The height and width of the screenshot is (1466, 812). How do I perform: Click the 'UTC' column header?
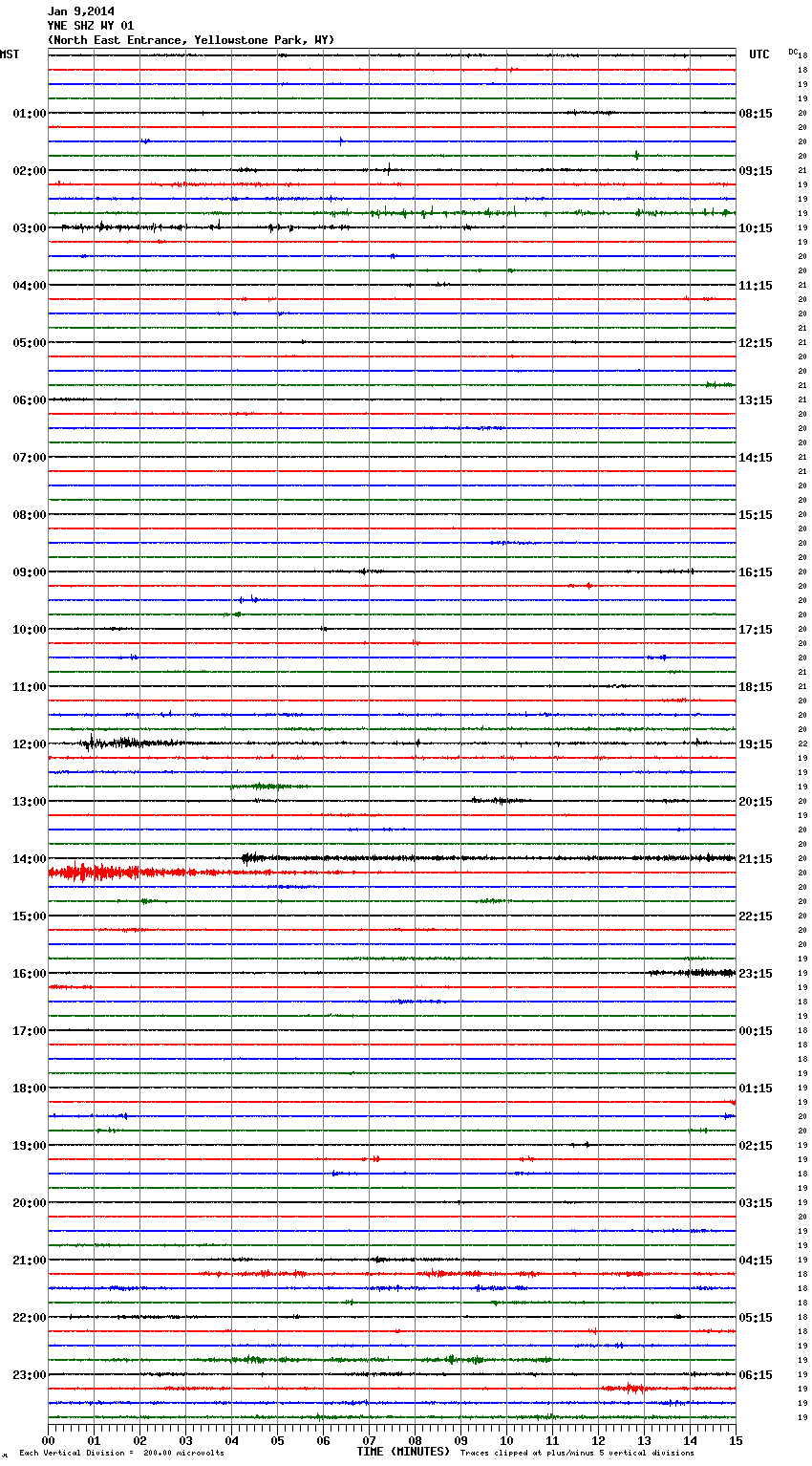(759, 54)
